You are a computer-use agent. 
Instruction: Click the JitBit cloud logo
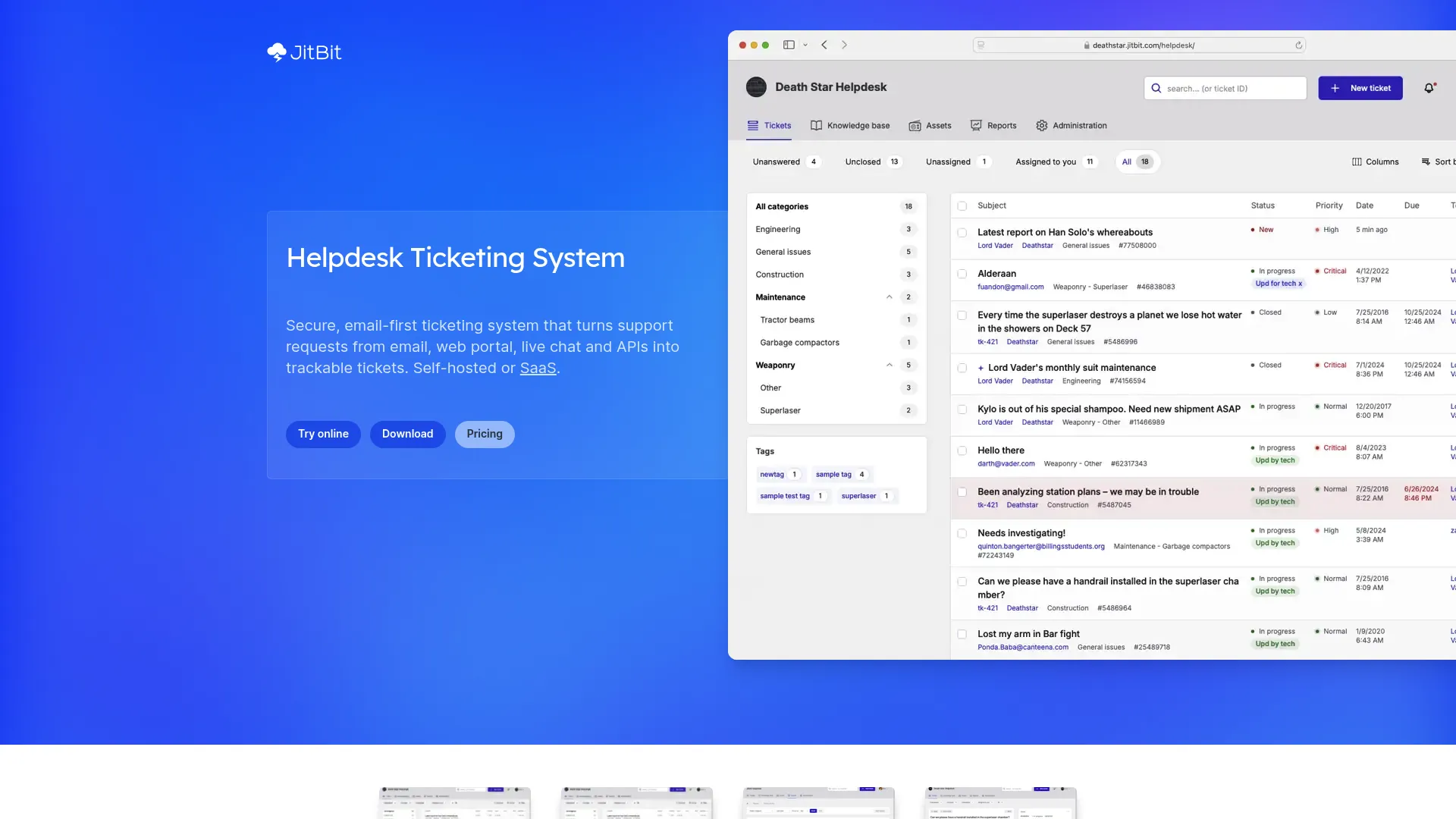click(x=304, y=52)
